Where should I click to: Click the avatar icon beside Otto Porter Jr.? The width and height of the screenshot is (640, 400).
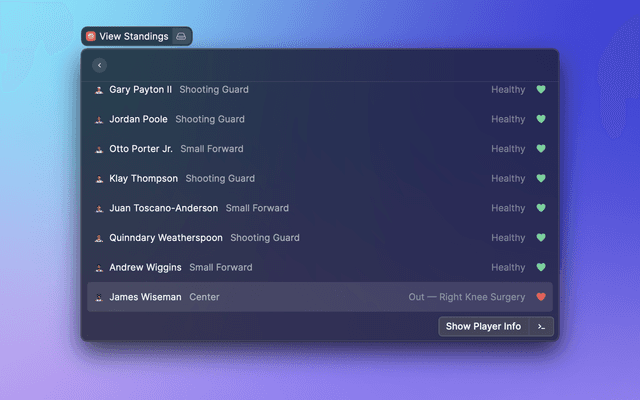pyautogui.click(x=99, y=149)
